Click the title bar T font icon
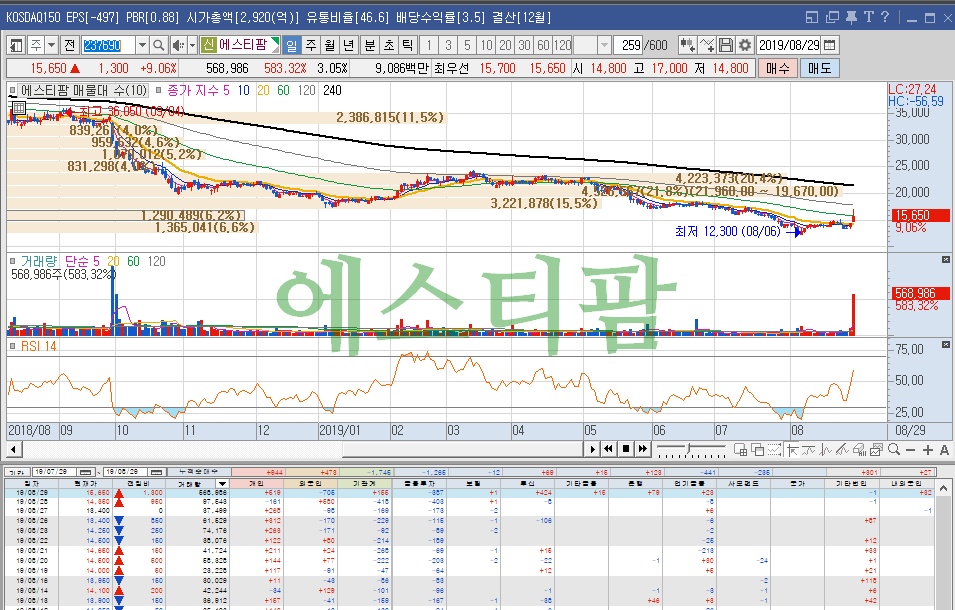 click(x=869, y=17)
